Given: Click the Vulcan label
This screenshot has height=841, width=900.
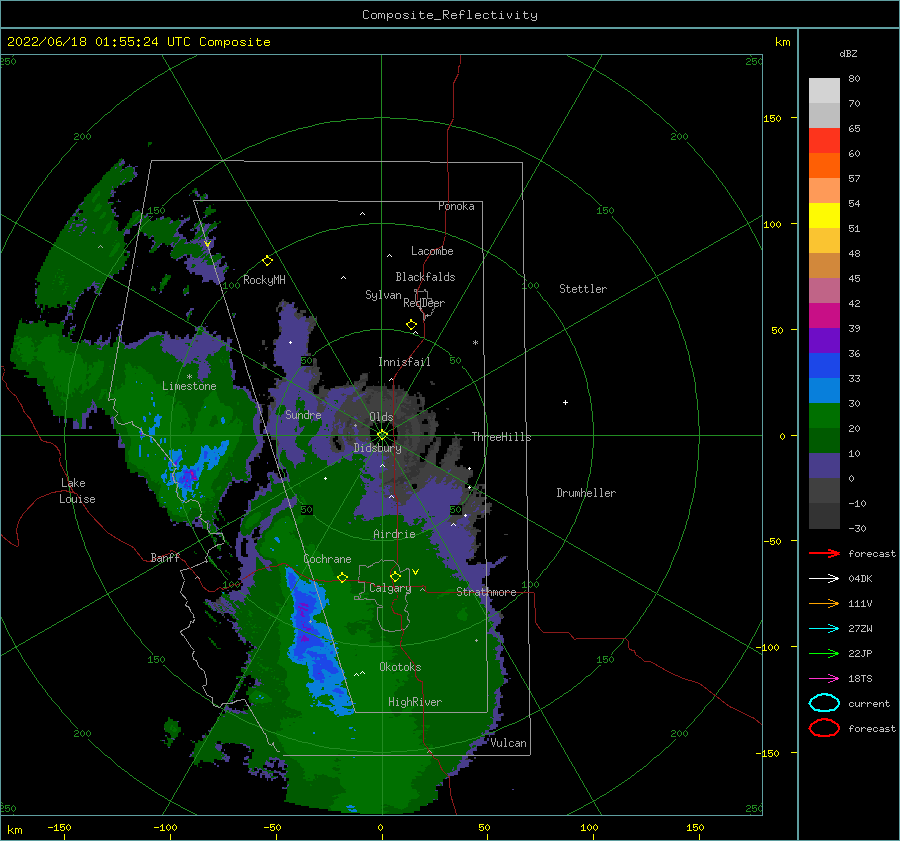Looking at the screenshot, I should click(509, 743).
